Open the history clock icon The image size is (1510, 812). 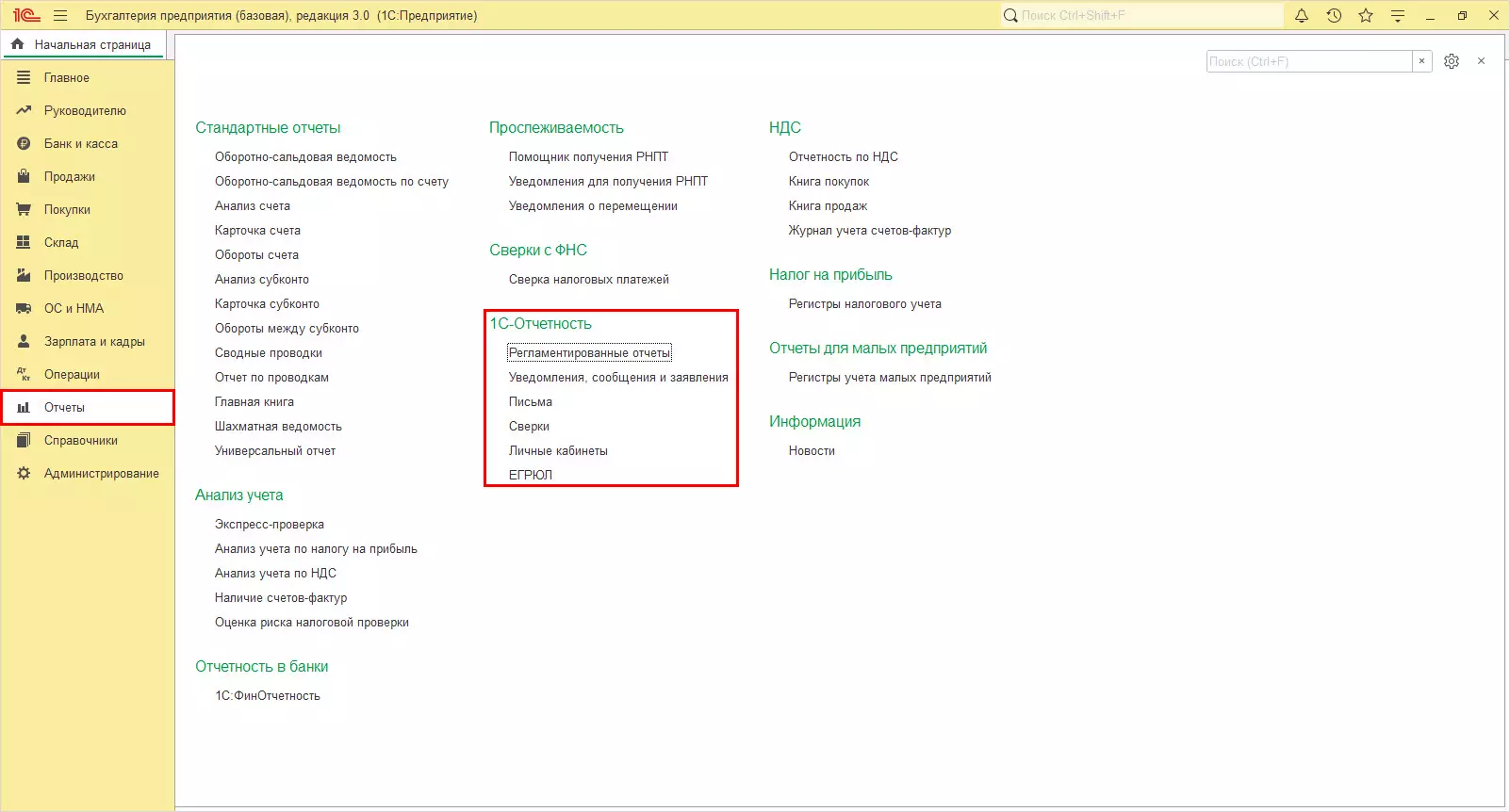pyautogui.click(x=1334, y=15)
